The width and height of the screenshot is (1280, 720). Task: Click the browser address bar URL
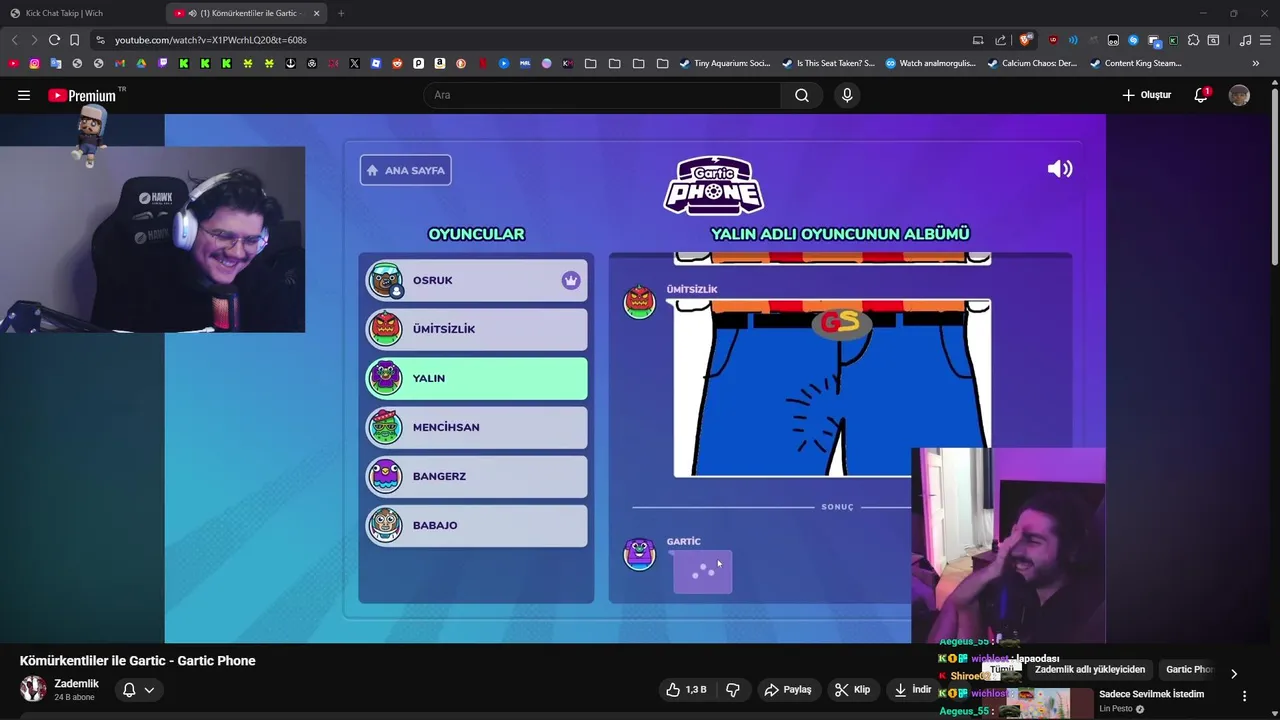[x=210, y=40]
